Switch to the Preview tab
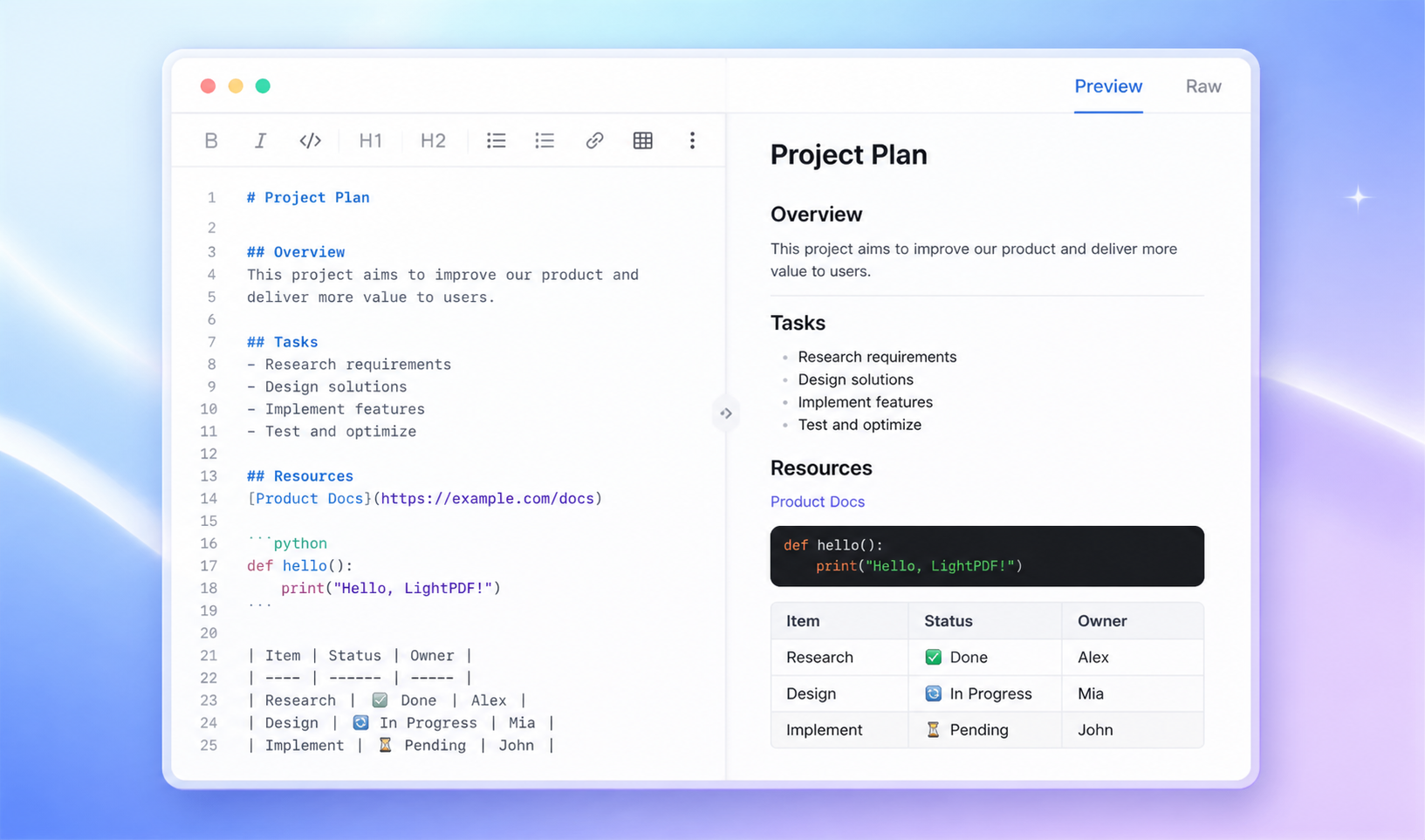Viewport: 1425px width, 840px height. click(x=1108, y=86)
